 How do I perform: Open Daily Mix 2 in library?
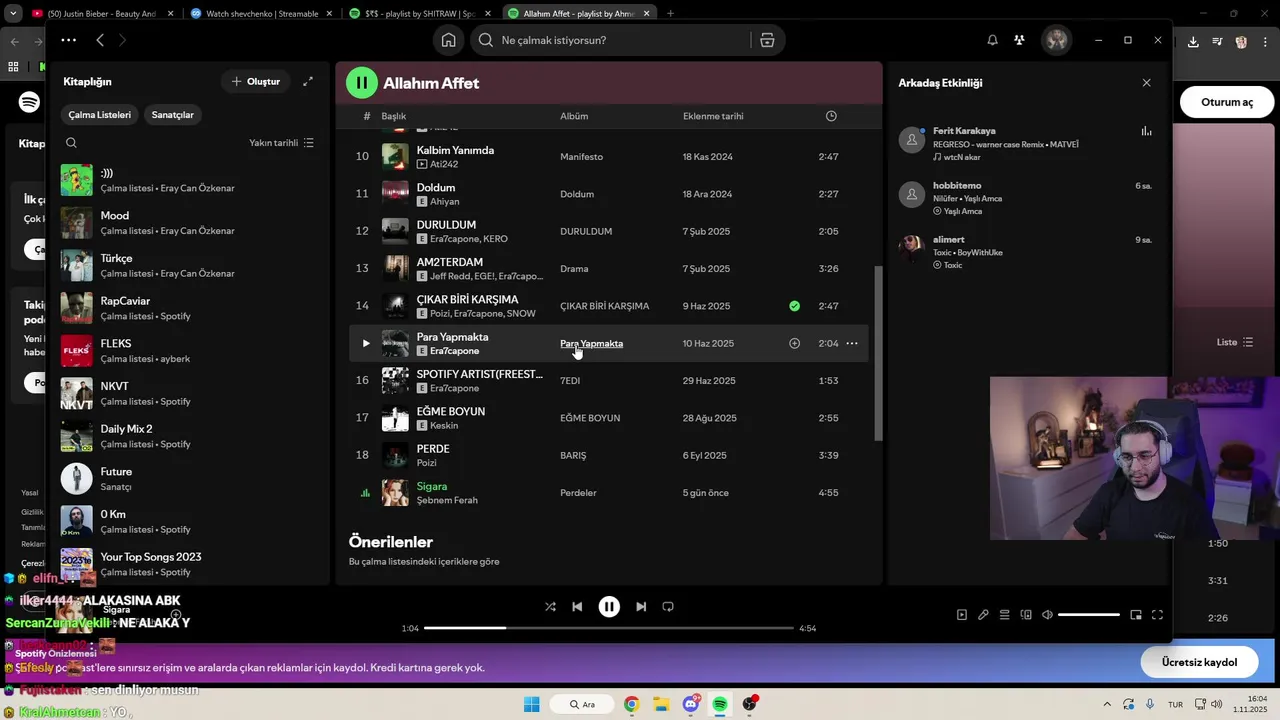tap(188, 436)
